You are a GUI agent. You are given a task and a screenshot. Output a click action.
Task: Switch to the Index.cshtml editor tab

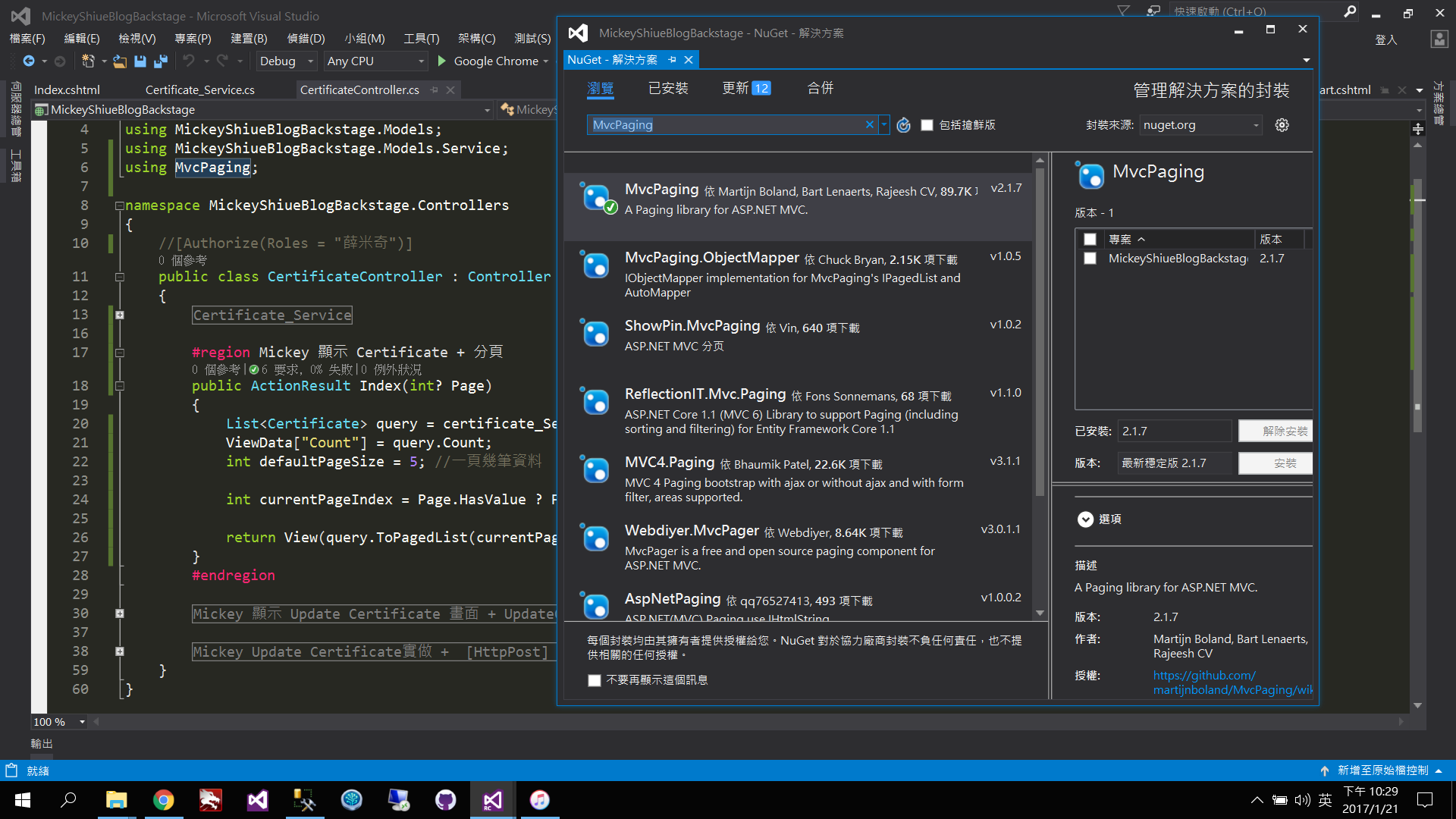(x=67, y=90)
